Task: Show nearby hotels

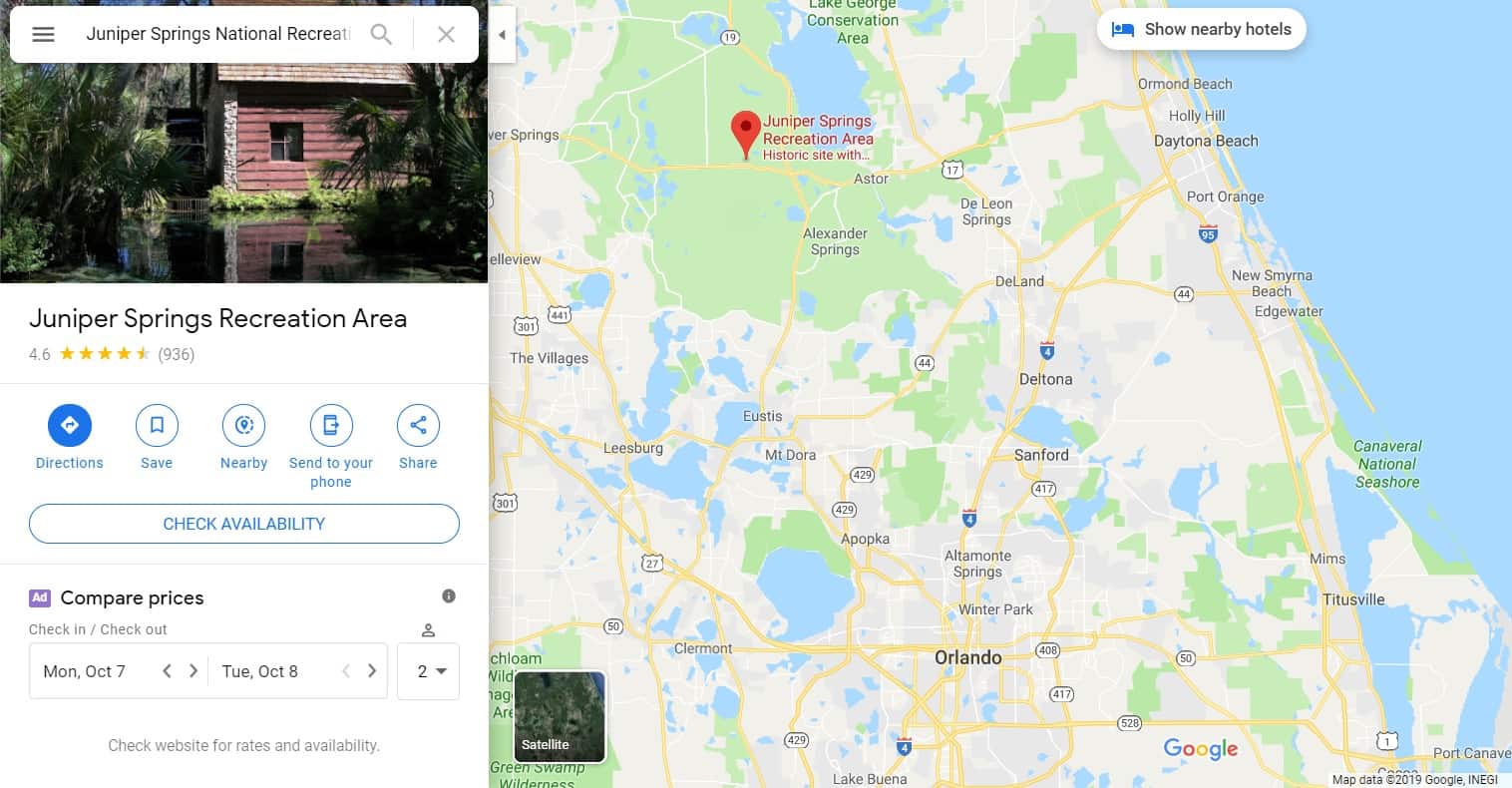Action: 1201,29
